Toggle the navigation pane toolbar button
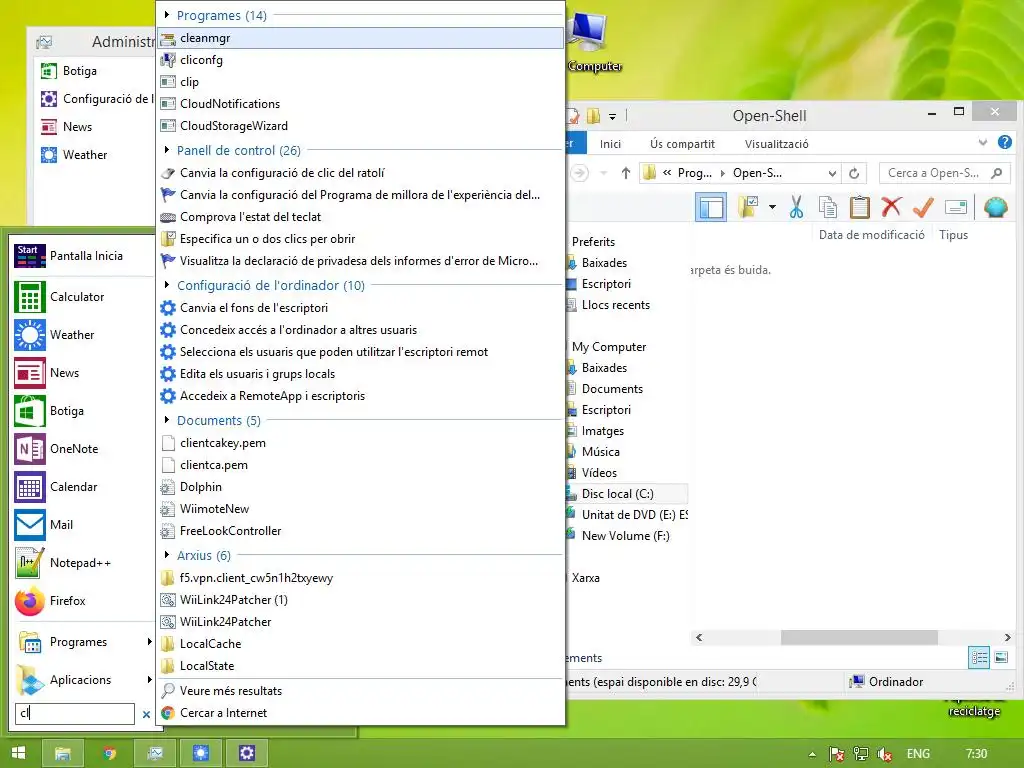This screenshot has width=1024, height=768. click(x=711, y=208)
